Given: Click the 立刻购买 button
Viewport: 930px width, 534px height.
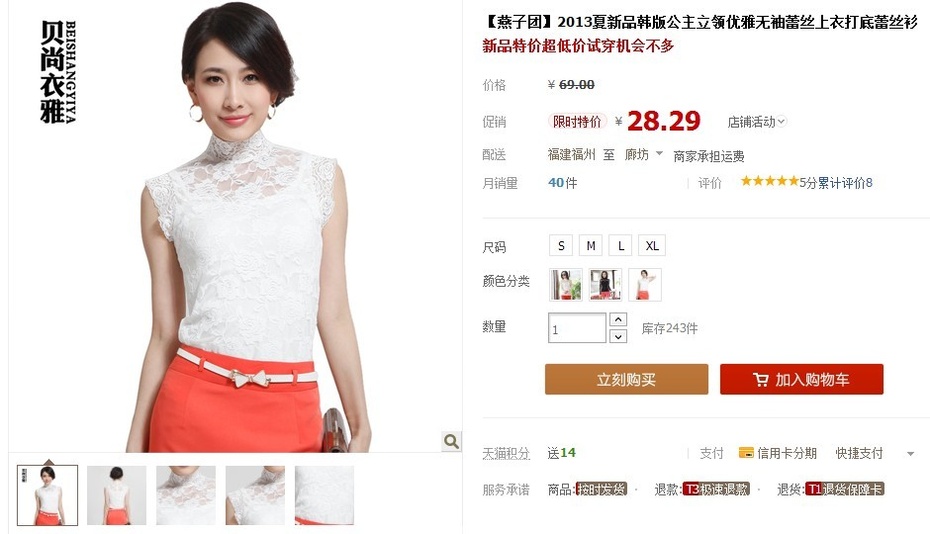Looking at the screenshot, I should click(626, 379).
